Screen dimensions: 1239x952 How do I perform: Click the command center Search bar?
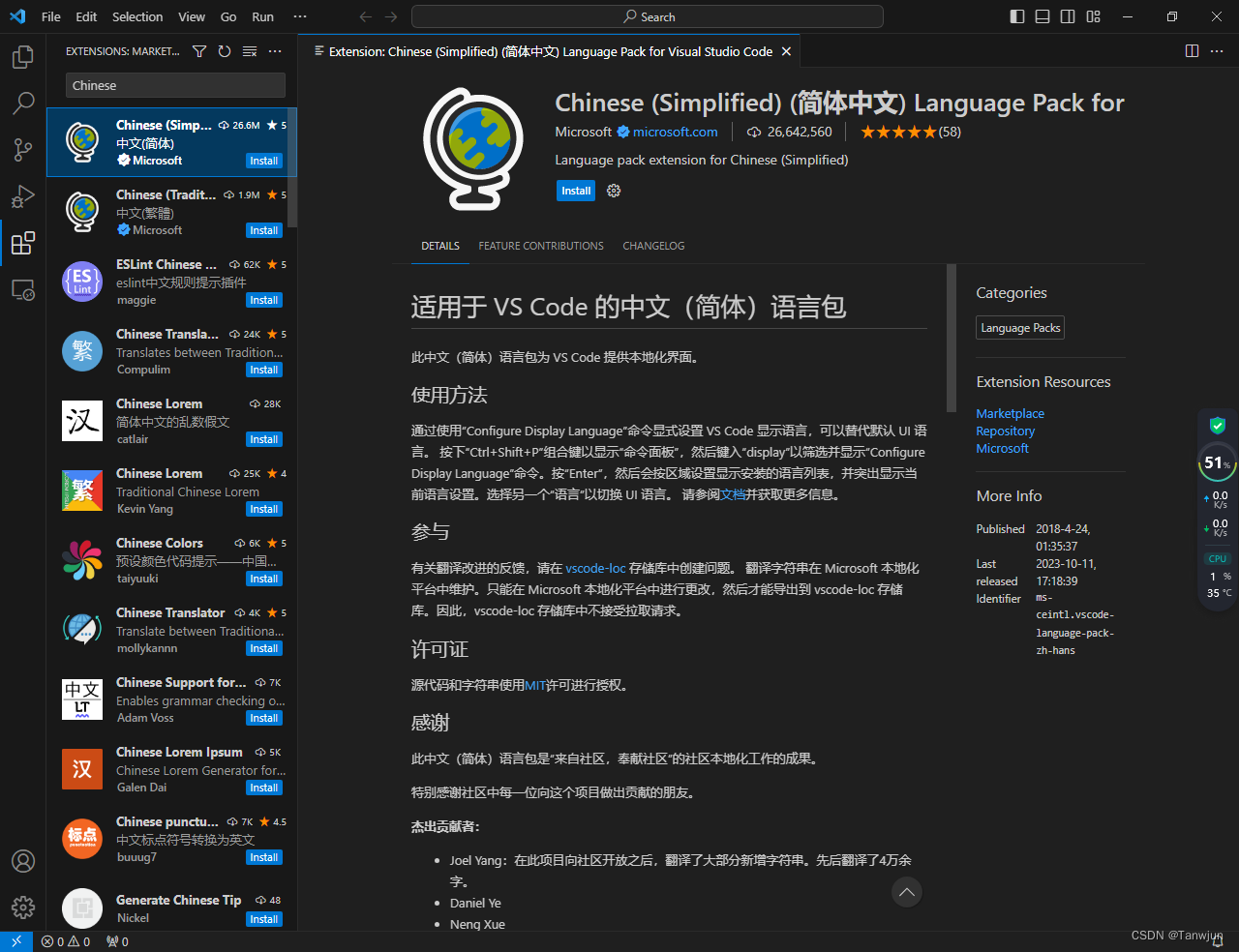648,16
